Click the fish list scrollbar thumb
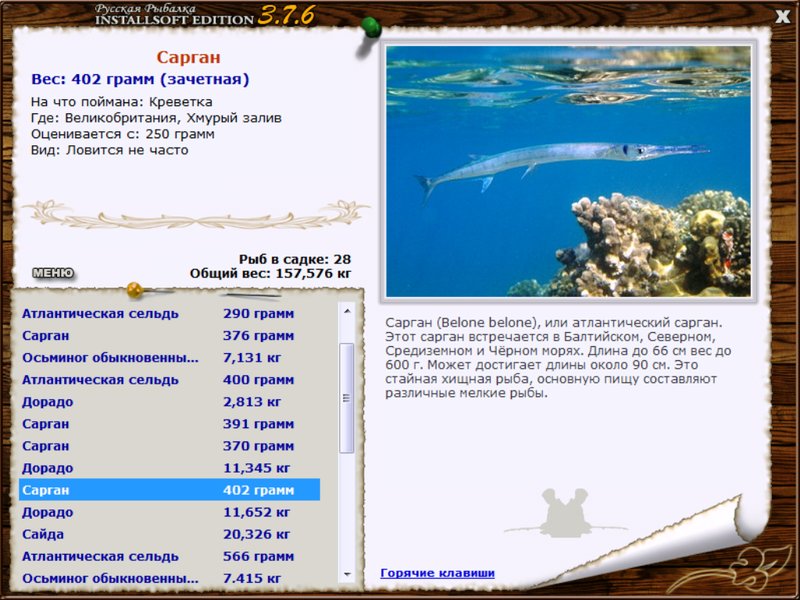The width and height of the screenshot is (800, 600). point(347,398)
